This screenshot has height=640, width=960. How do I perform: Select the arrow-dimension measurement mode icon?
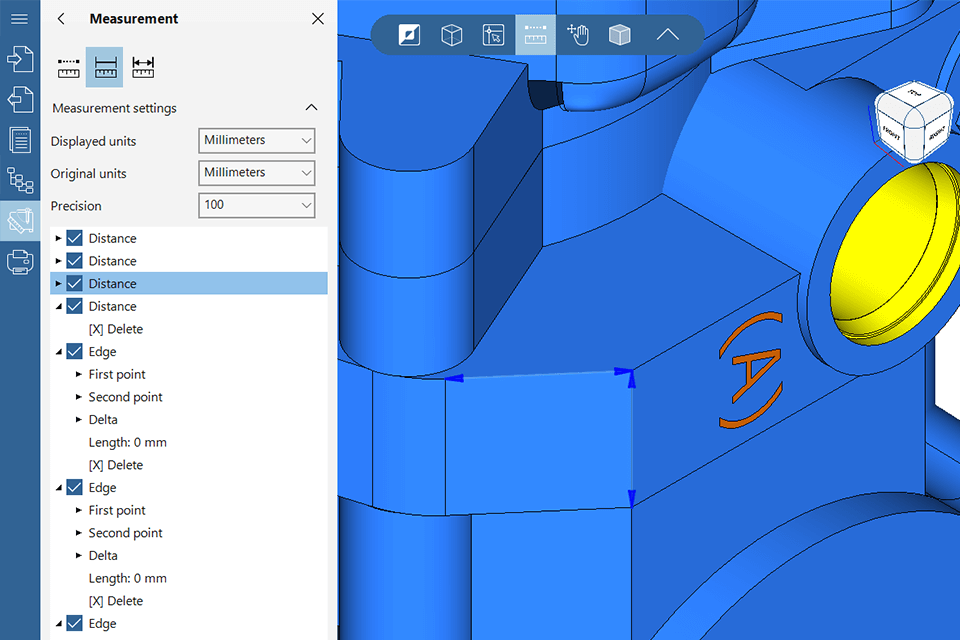tap(143, 67)
